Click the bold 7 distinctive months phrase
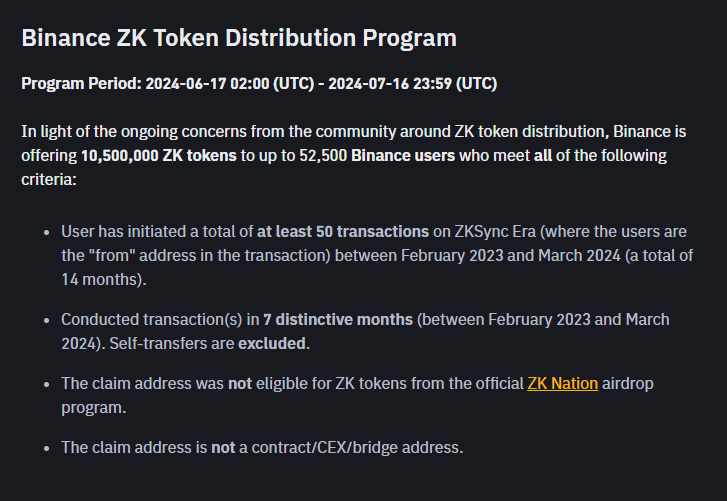Screen dimensions: 727x501 tap(338, 320)
